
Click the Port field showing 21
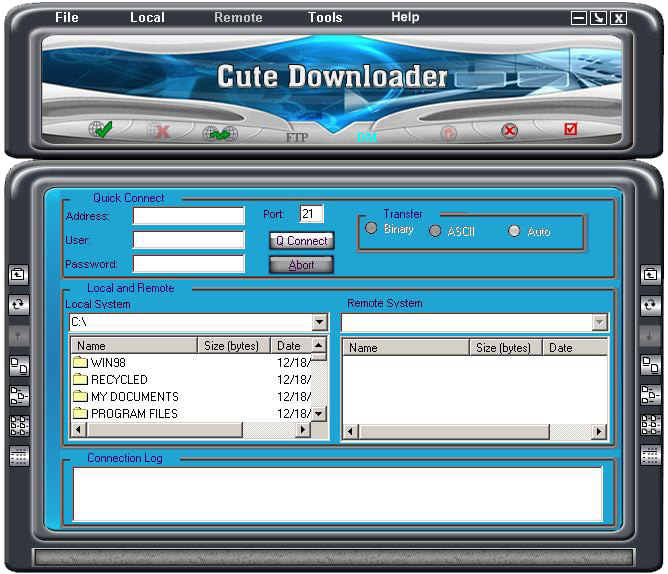pos(311,213)
